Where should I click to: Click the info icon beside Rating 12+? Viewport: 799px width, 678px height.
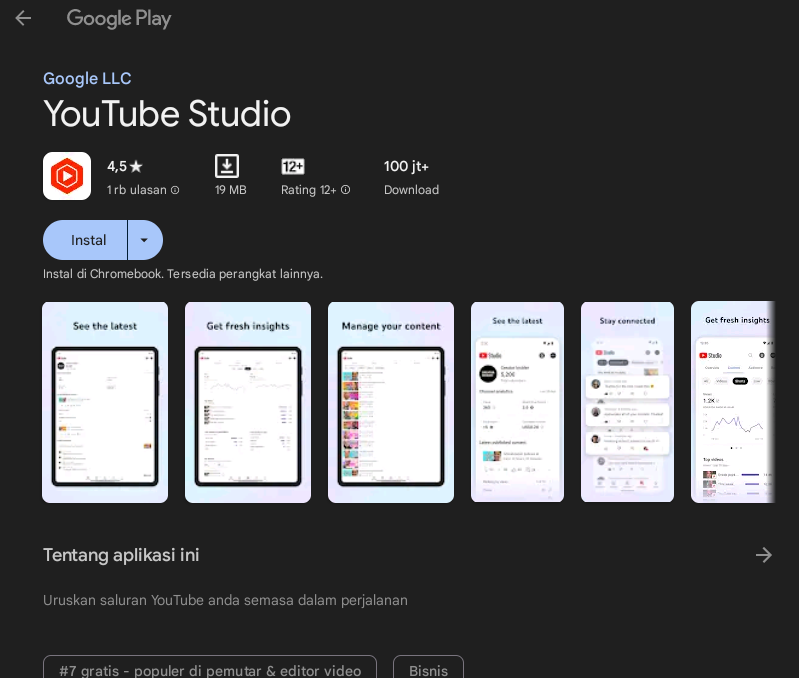pyautogui.click(x=346, y=190)
